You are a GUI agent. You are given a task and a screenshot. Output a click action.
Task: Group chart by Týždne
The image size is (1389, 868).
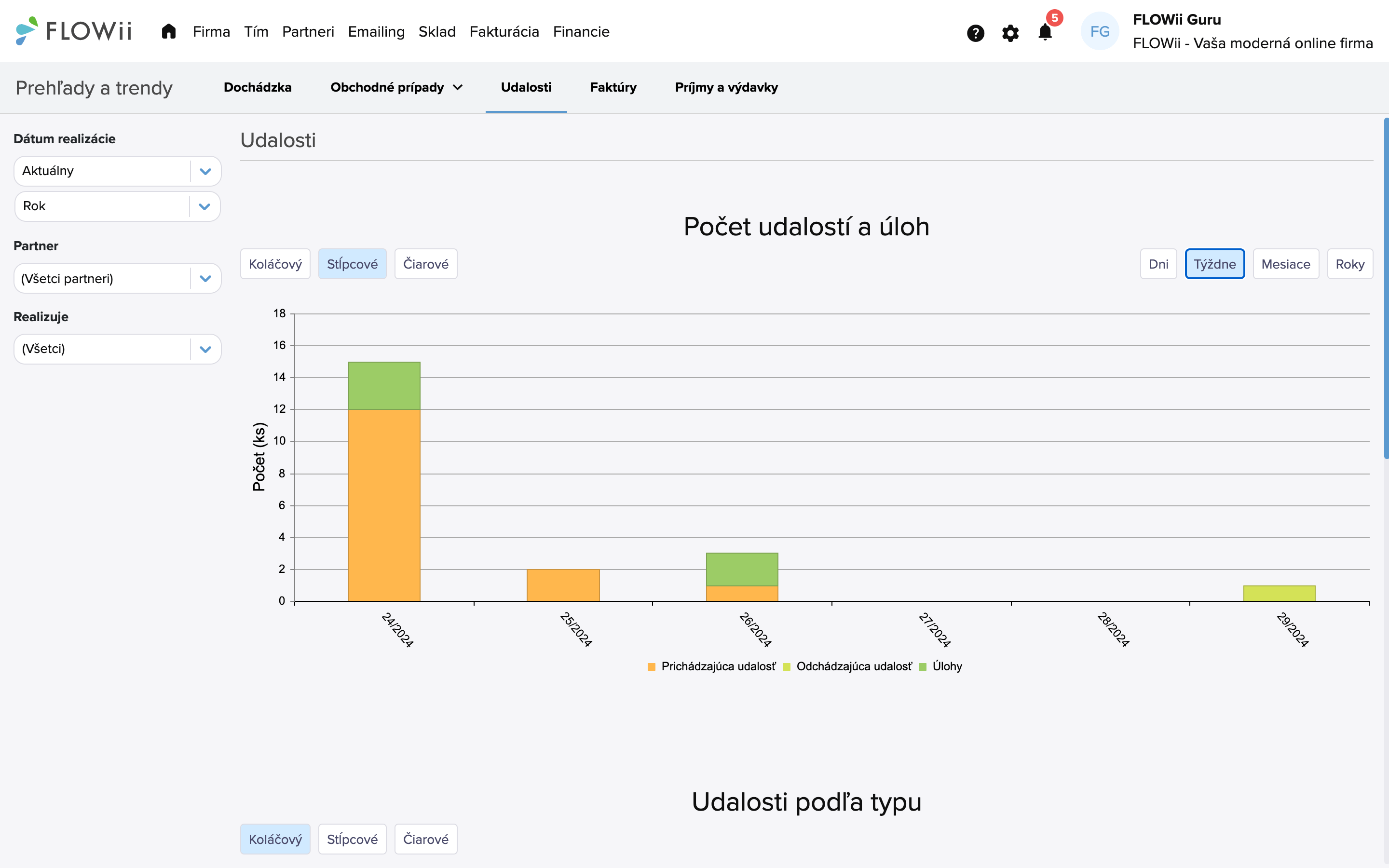1214,264
